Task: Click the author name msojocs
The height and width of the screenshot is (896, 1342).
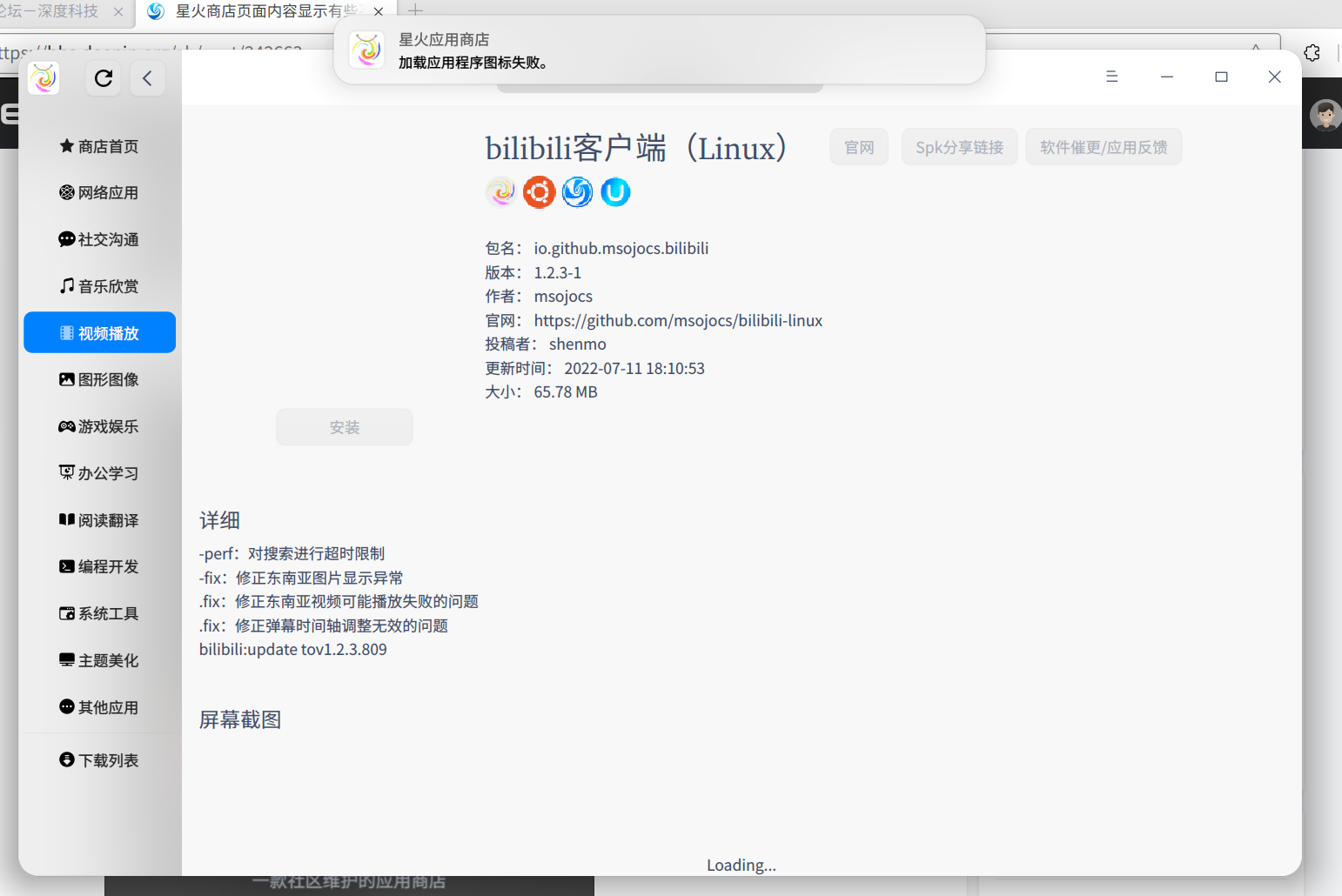Action: [x=563, y=297]
